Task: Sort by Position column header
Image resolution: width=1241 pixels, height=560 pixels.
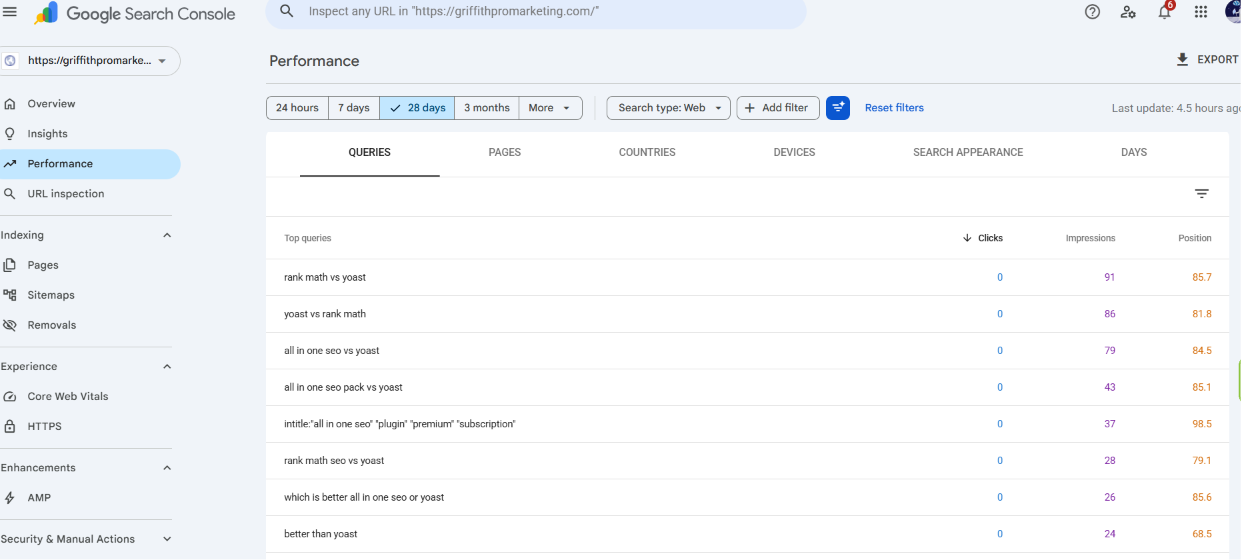Action: tap(1194, 238)
